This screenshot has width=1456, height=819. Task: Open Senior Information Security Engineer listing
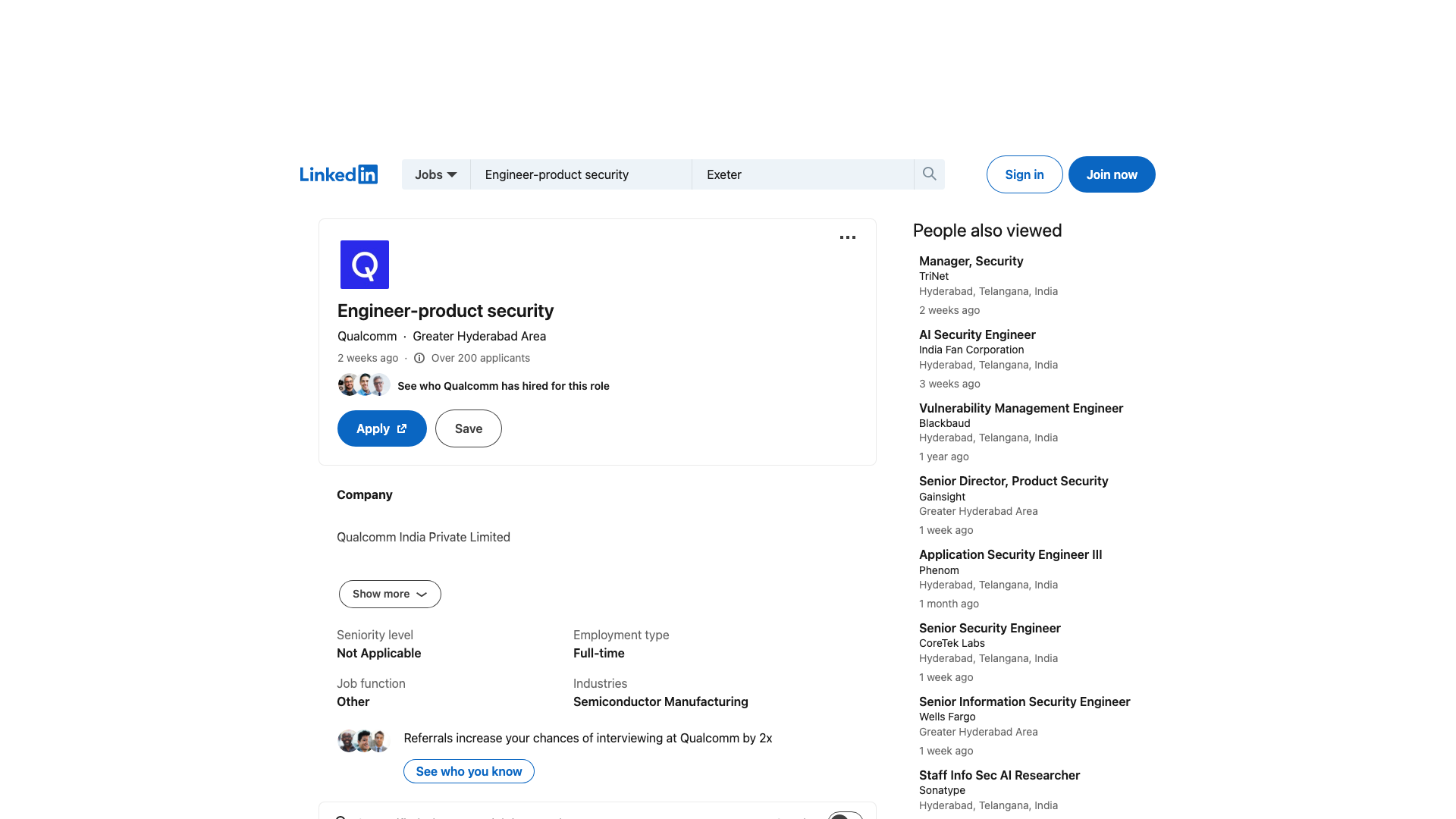(x=1025, y=701)
